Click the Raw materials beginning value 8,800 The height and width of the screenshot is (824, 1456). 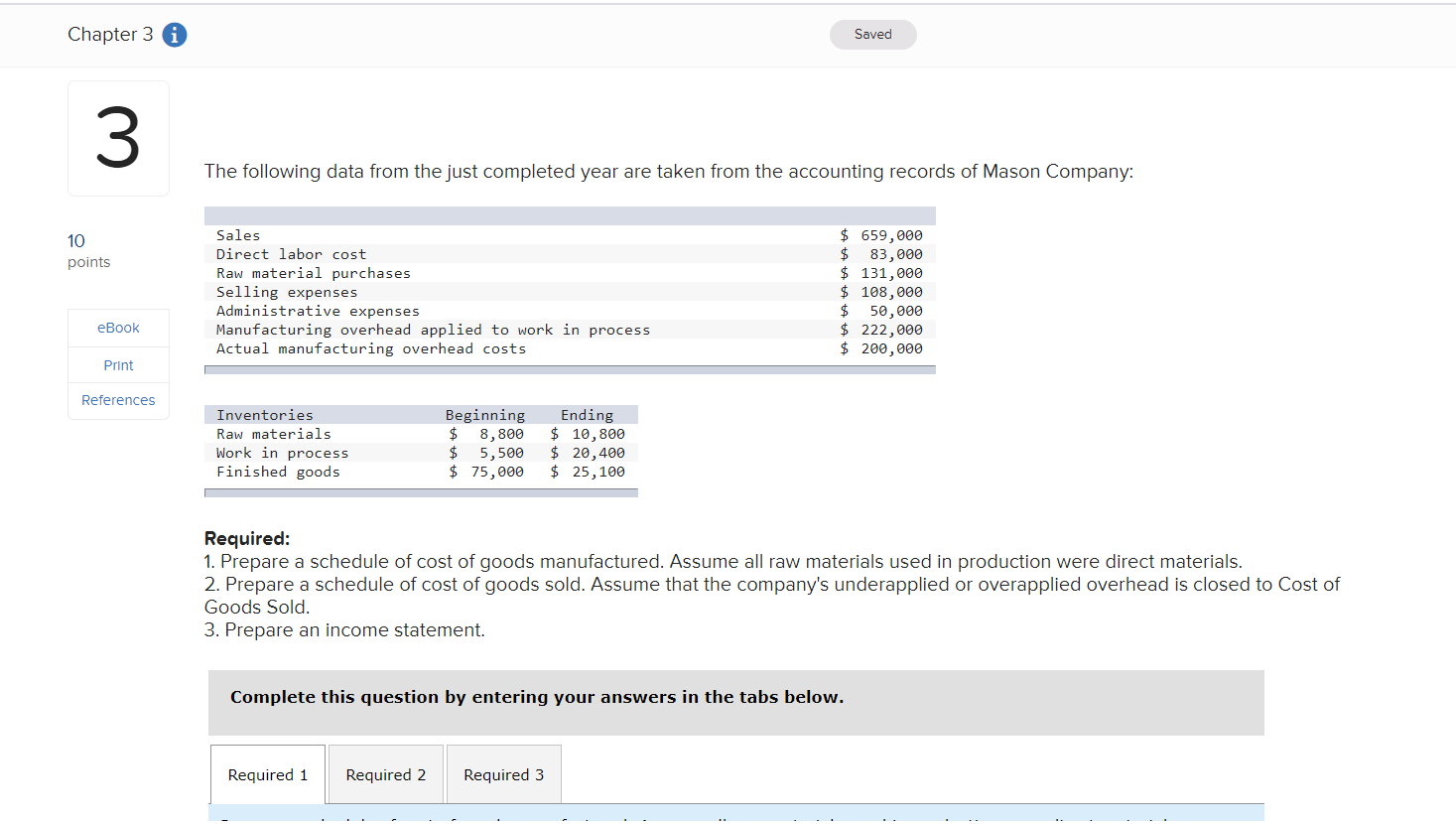[501, 434]
